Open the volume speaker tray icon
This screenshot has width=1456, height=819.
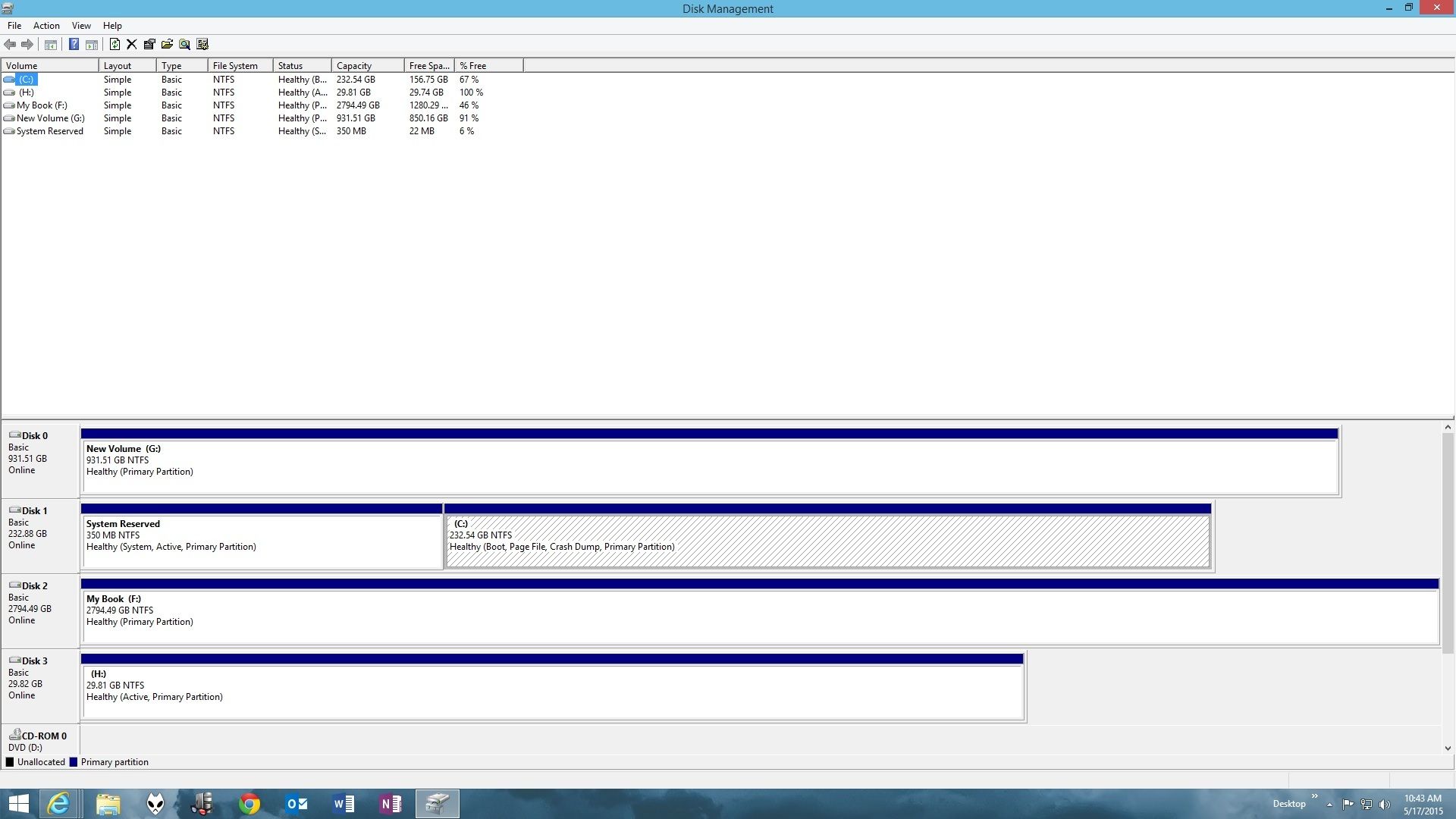(x=1385, y=805)
